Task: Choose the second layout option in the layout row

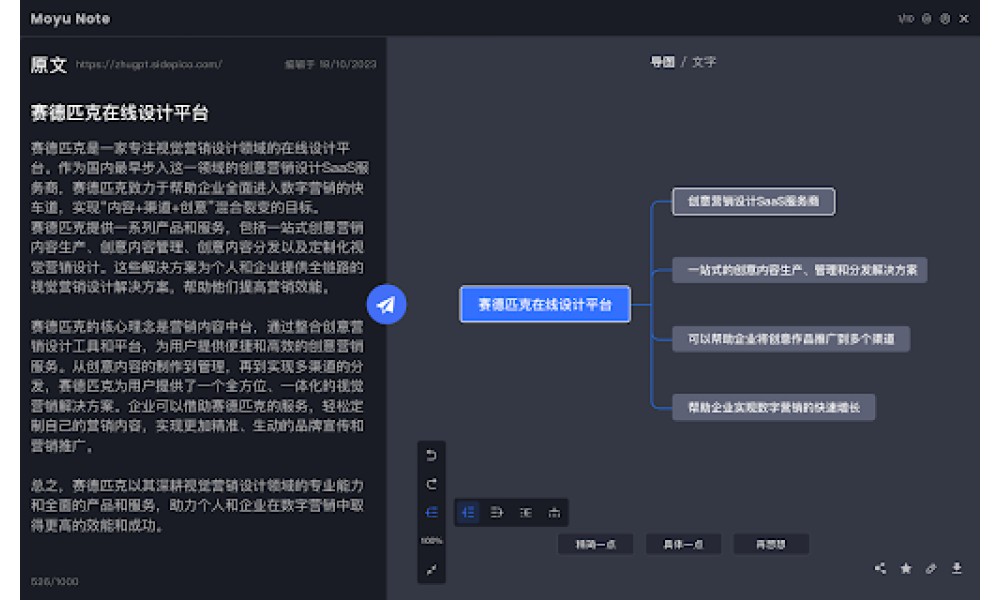Action: click(x=497, y=512)
